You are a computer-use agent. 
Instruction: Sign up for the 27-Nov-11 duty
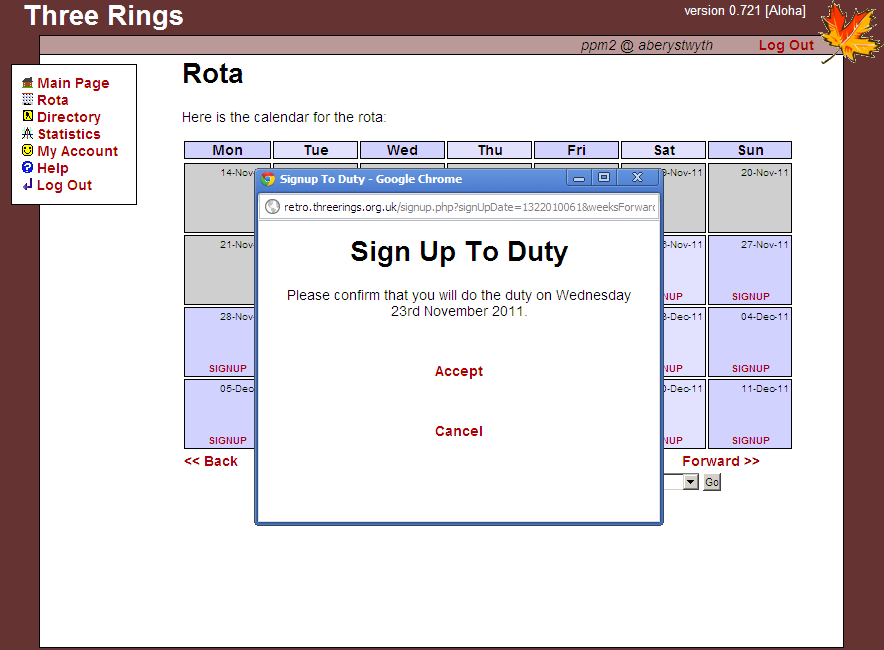pyautogui.click(x=750, y=296)
